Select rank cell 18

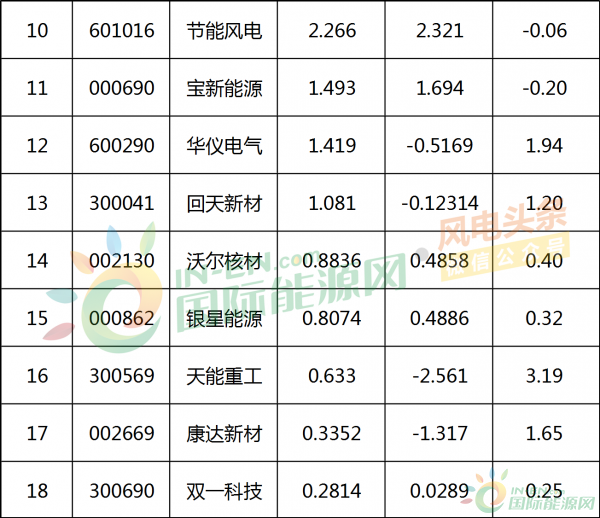37,490
